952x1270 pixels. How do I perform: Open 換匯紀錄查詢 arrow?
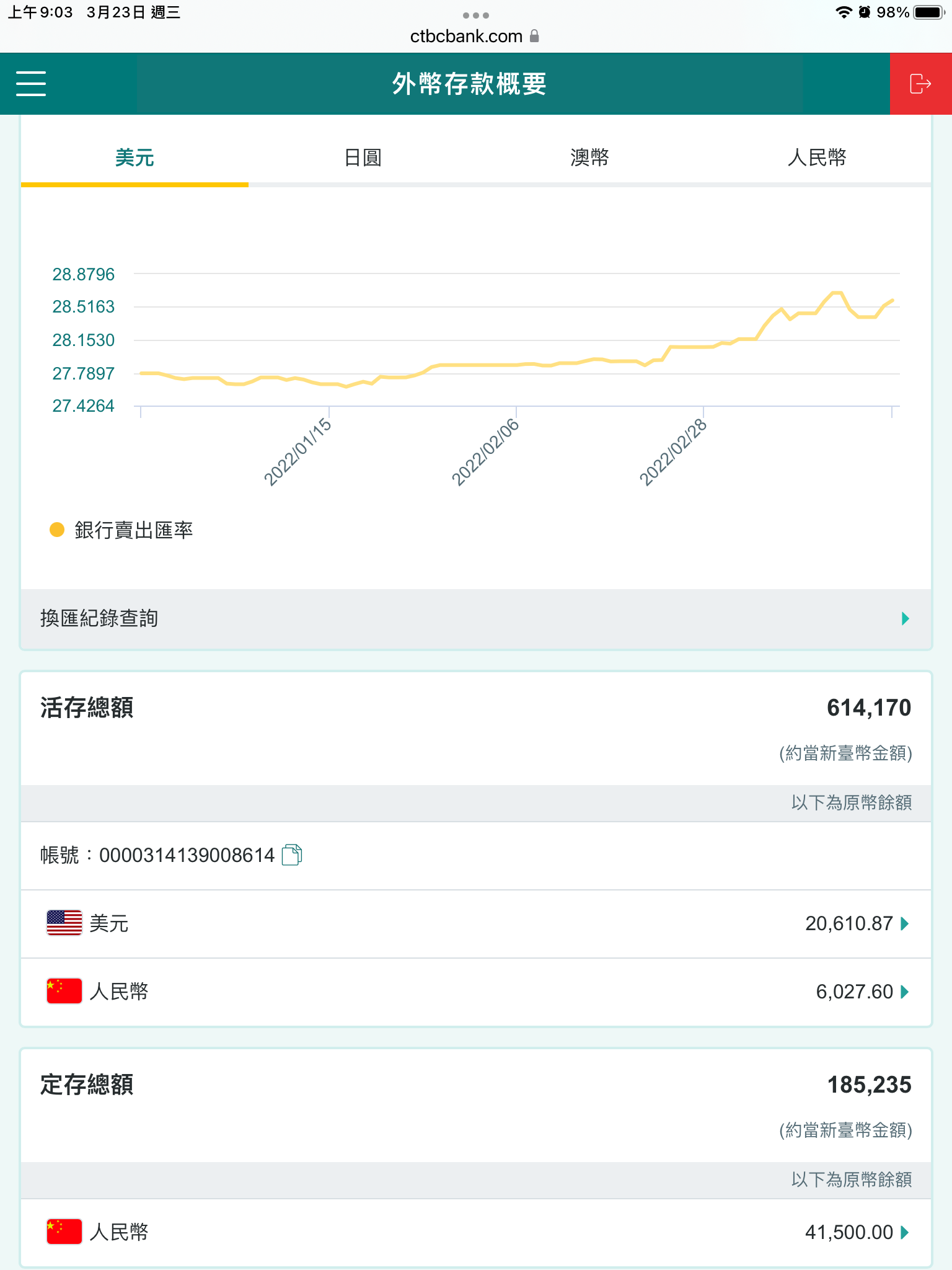(x=905, y=618)
